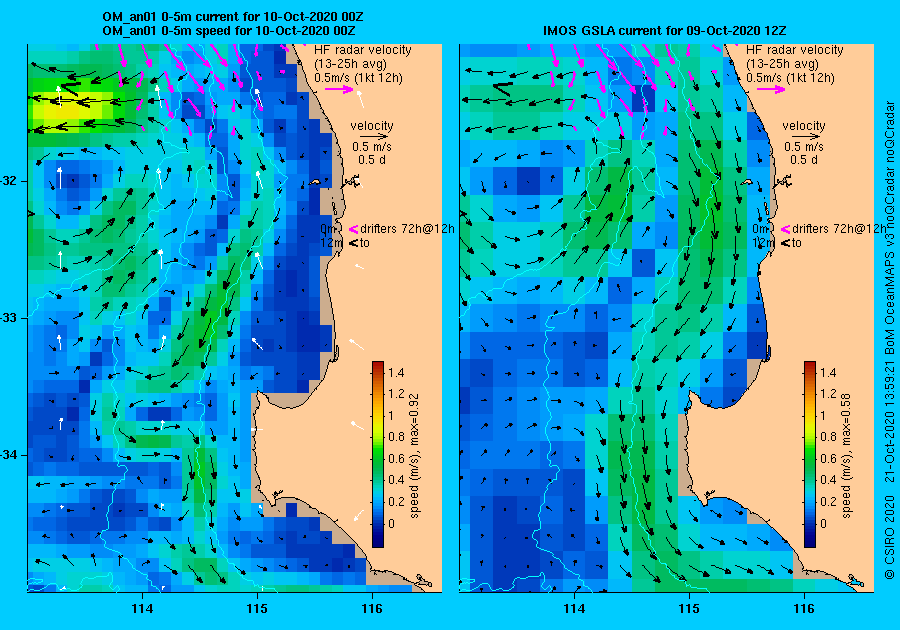Click "0.5 m/s" velocity scale text on left map

pyautogui.click(x=372, y=147)
